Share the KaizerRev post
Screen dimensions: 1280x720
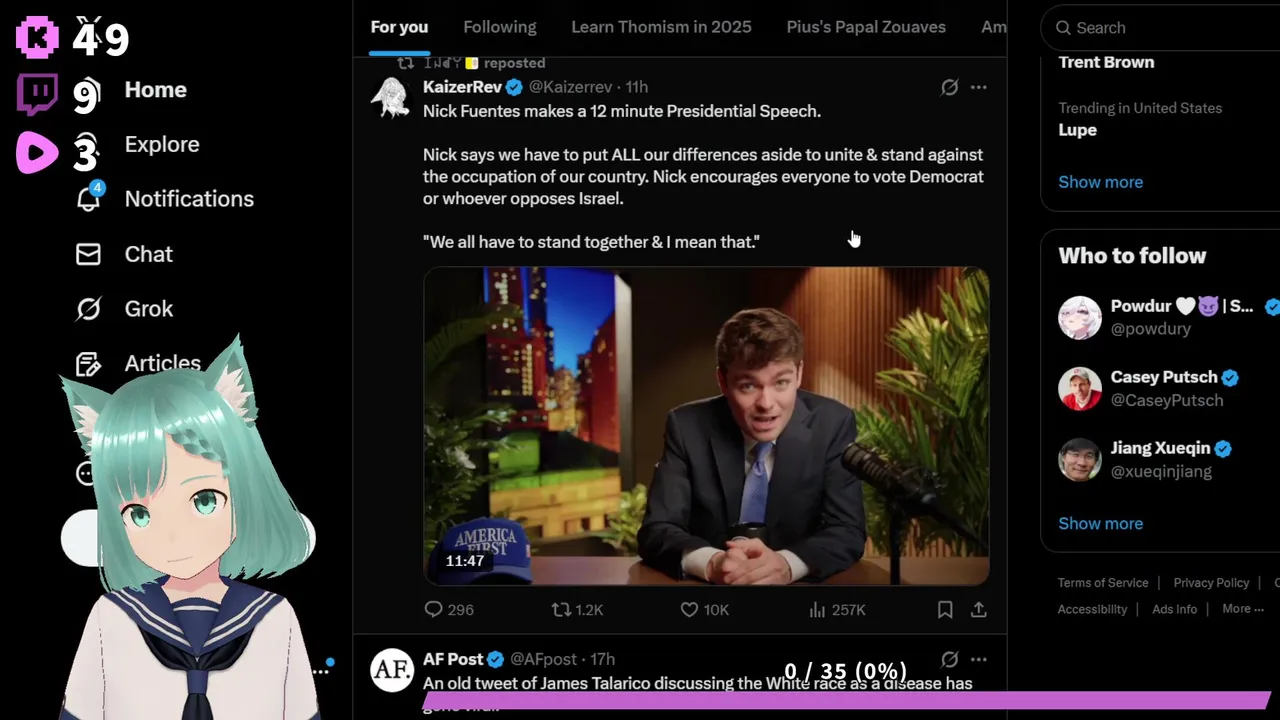pos(979,609)
